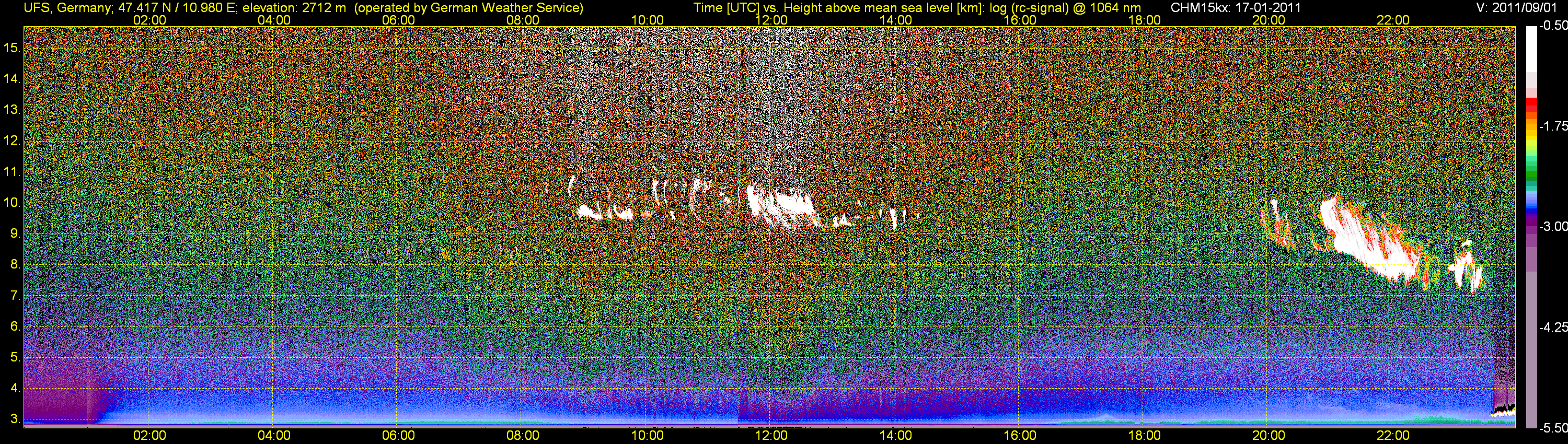Click the black-and-white signal patch at far right near 3 km
The image size is (1568, 444).
click(x=1502, y=410)
